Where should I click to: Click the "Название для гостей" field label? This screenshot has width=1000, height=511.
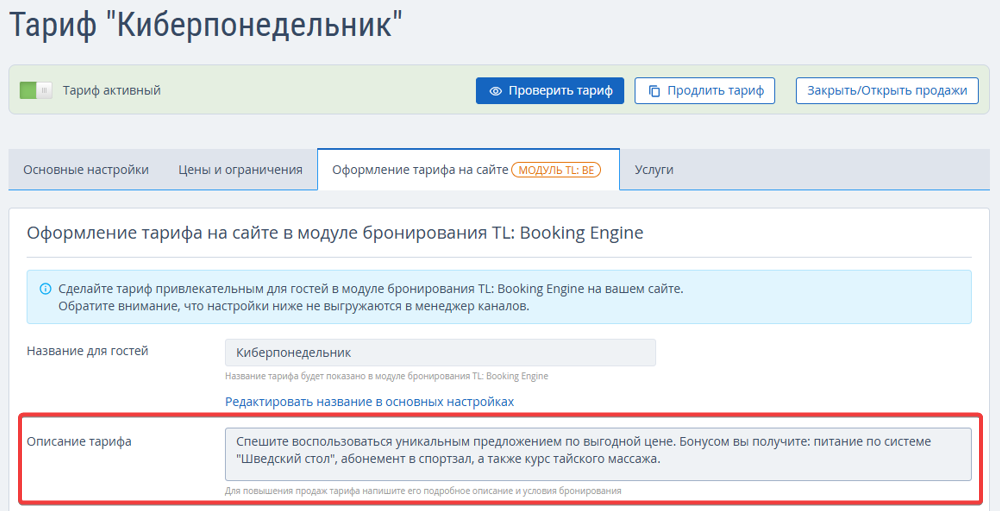pyautogui.click(x=88, y=351)
